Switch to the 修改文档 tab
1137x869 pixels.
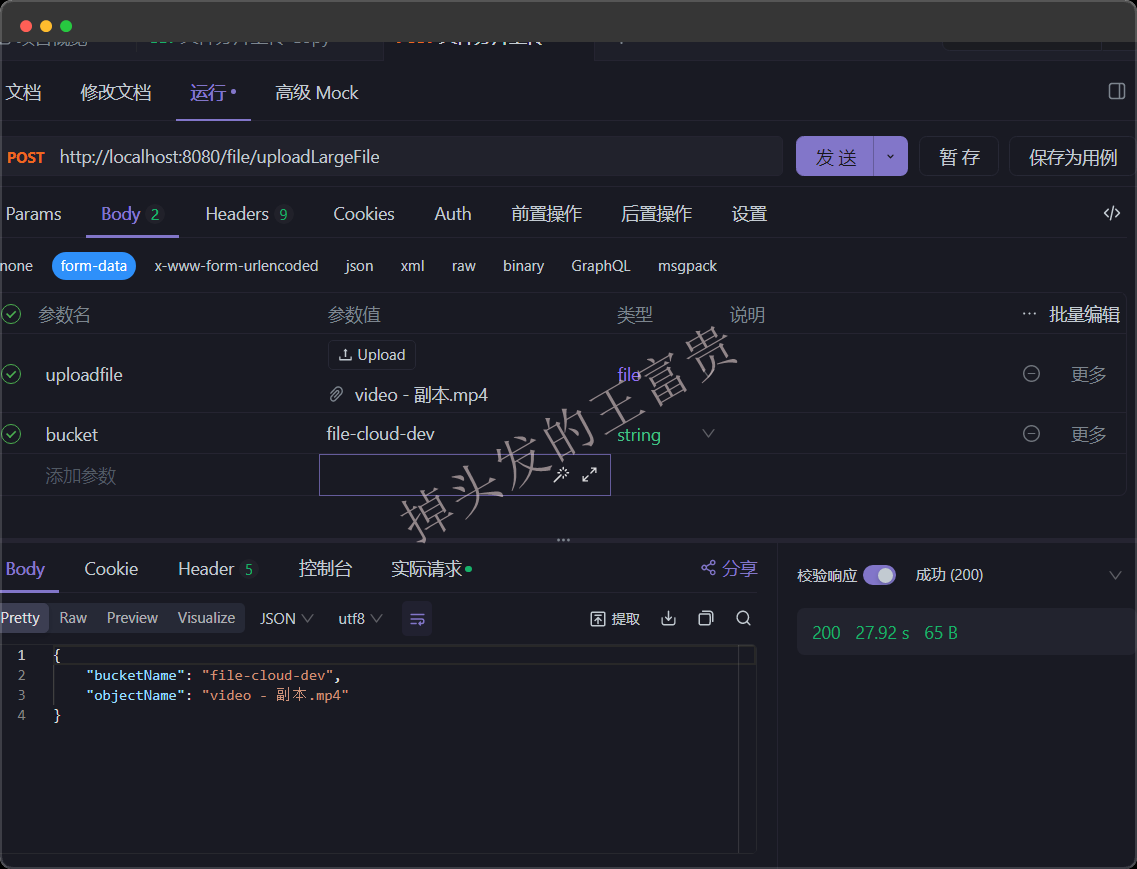pyautogui.click(x=115, y=93)
